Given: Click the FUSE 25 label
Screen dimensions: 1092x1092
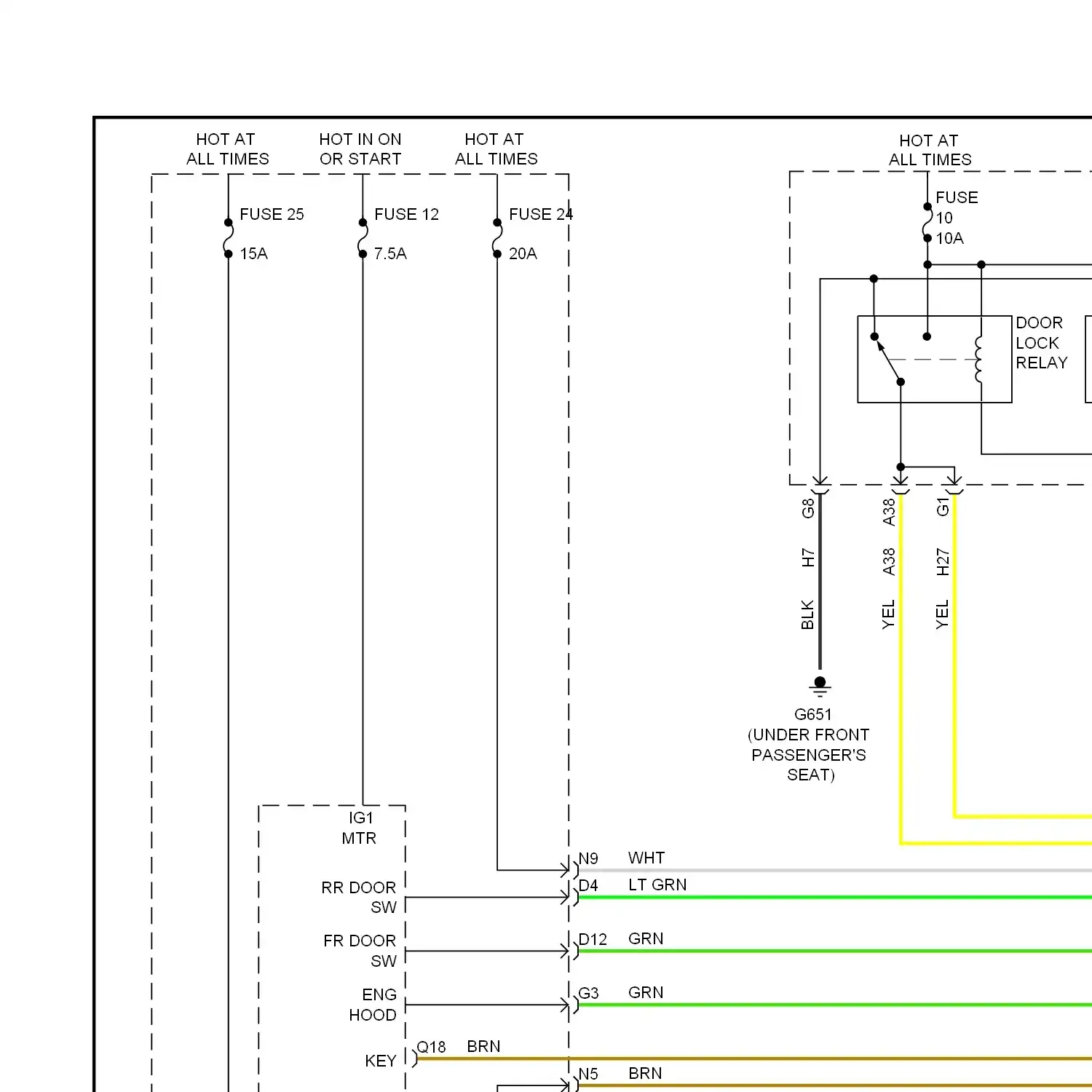Looking at the screenshot, I should (272, 214).
